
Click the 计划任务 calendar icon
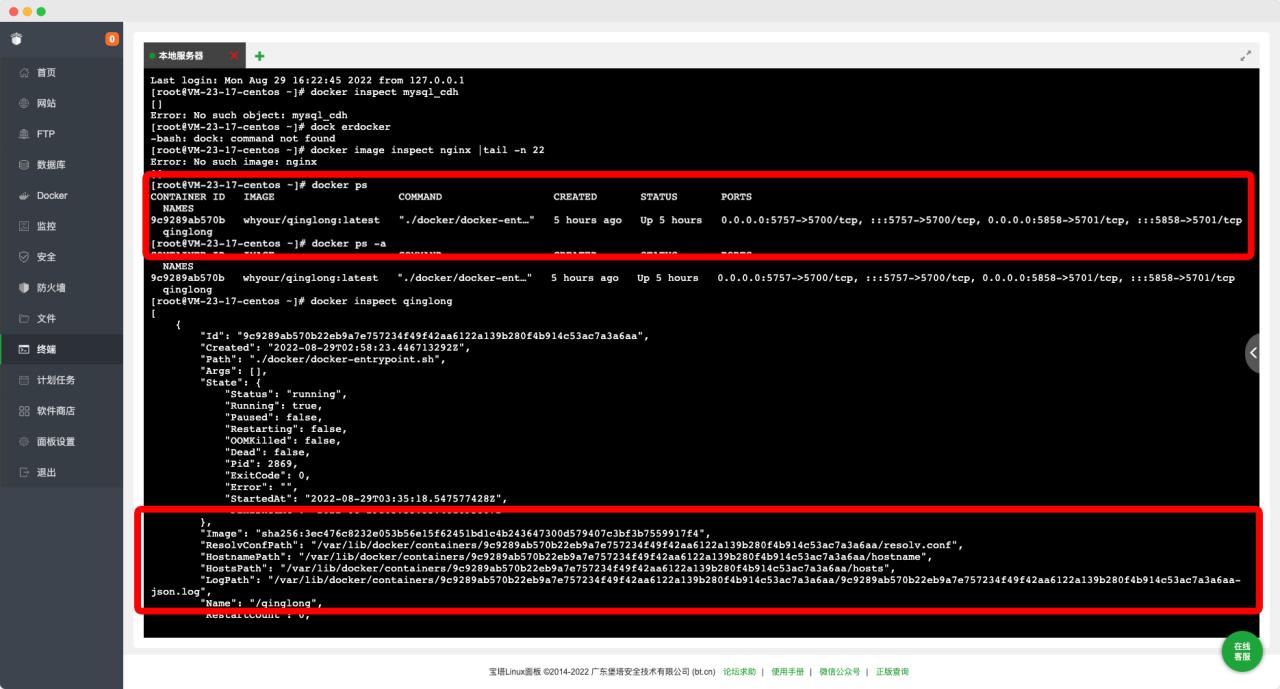24,380
